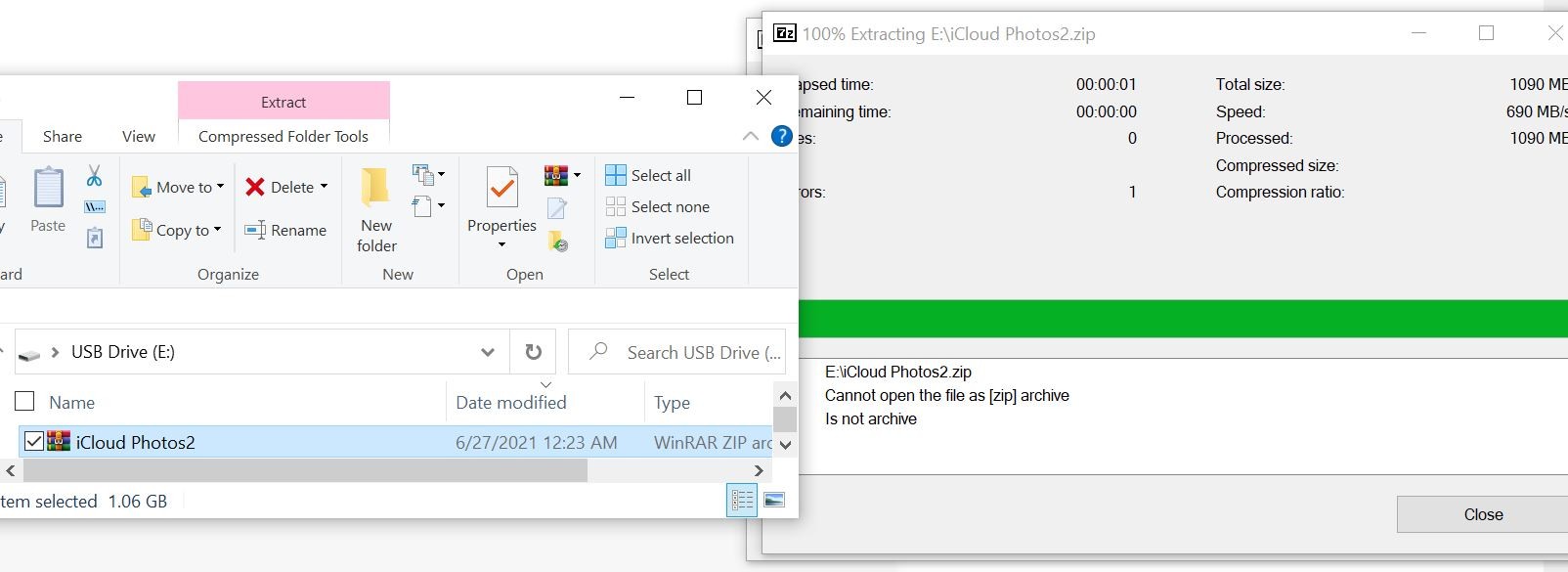Expand the Open with dropdown arrow
The image size is (1568, 572).
coord(577,176)
